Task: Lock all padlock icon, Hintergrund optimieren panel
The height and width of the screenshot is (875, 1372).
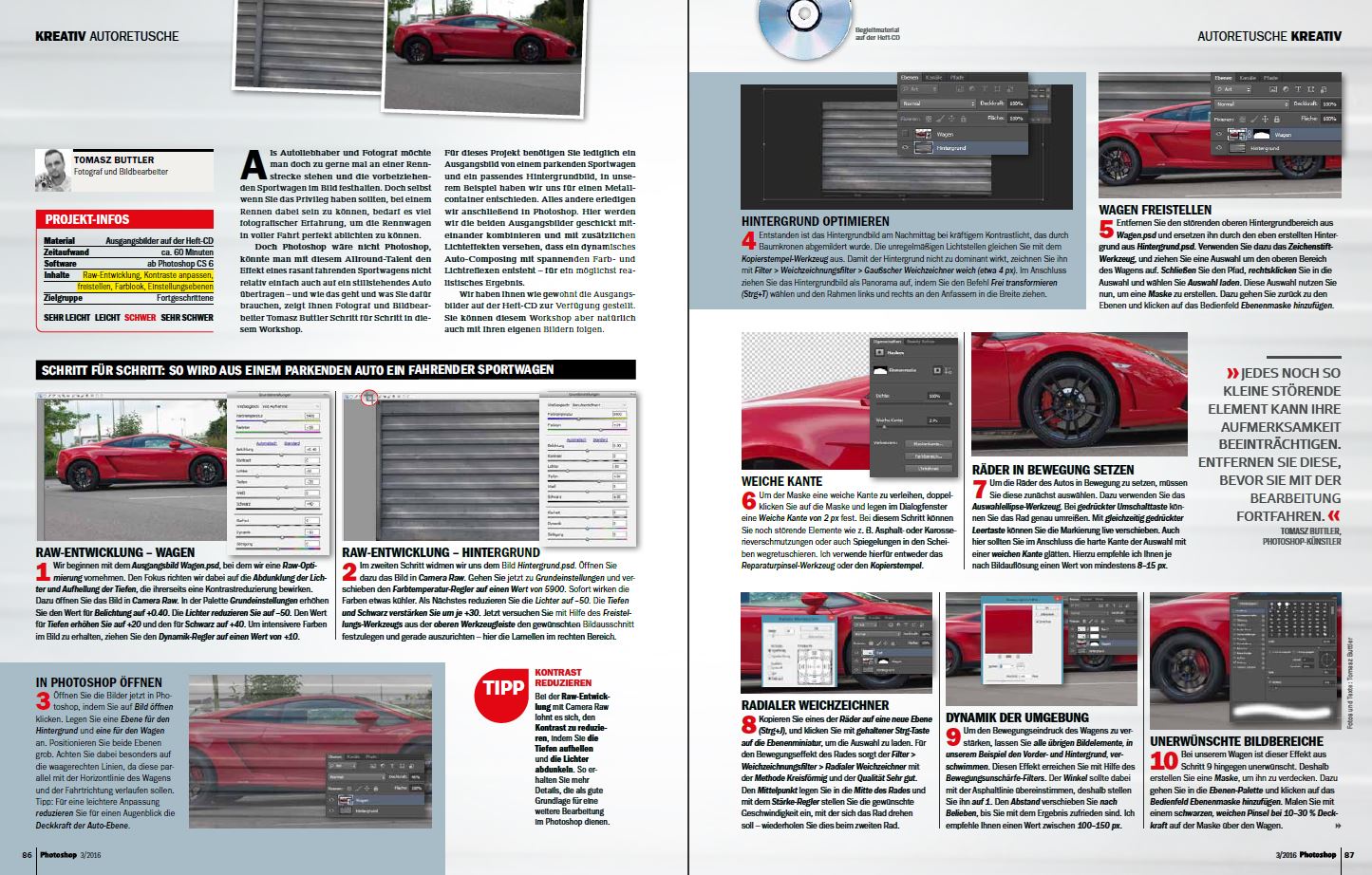Action: [964, 119]
